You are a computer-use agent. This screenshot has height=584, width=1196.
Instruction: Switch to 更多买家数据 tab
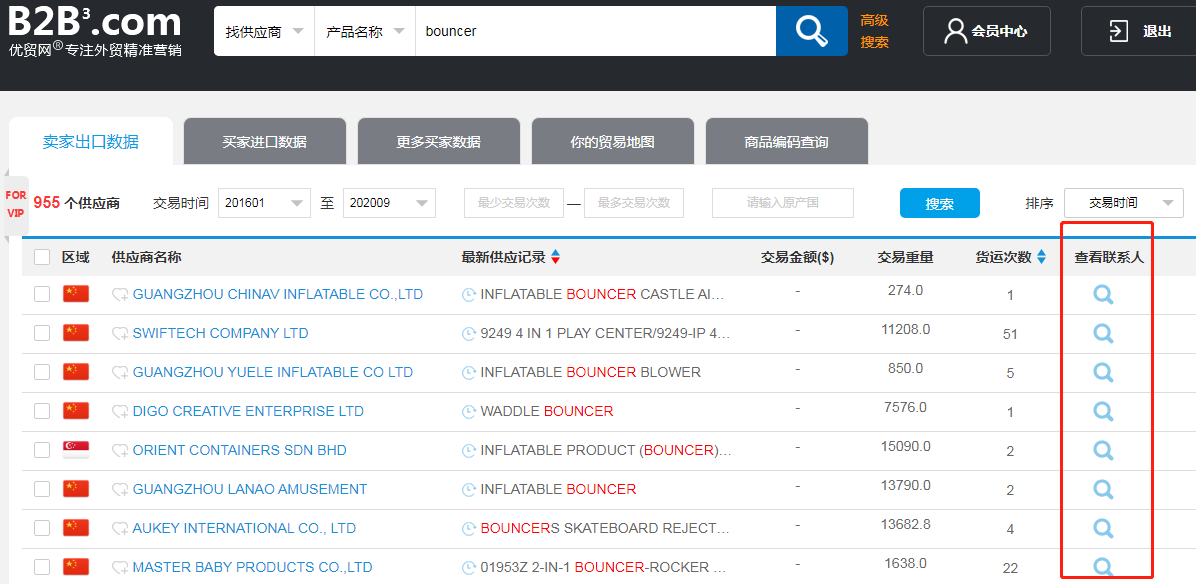tap(439, 142)
